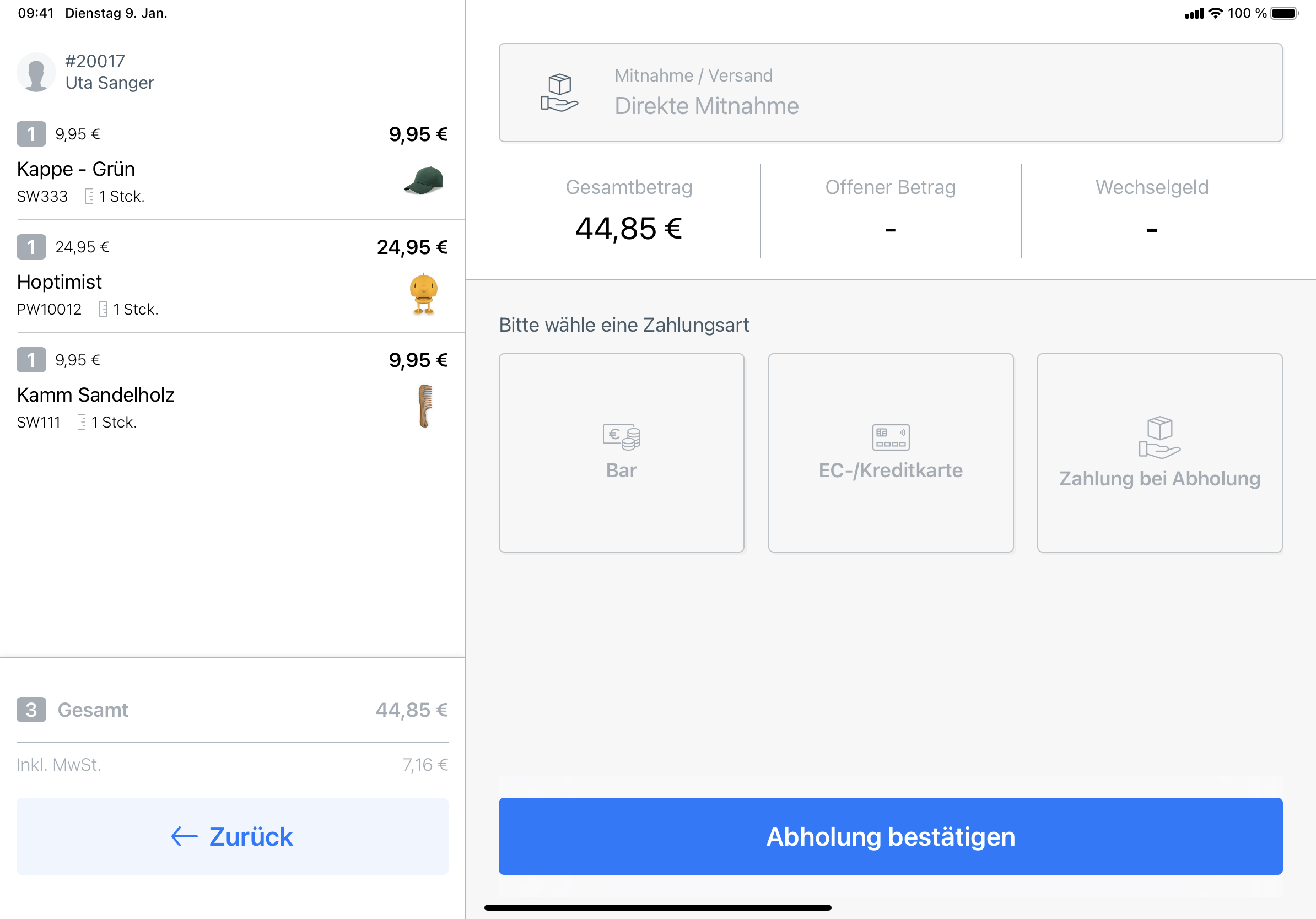Select Bar cash payment icon
Screen dimensions: 1316x919
621,437
